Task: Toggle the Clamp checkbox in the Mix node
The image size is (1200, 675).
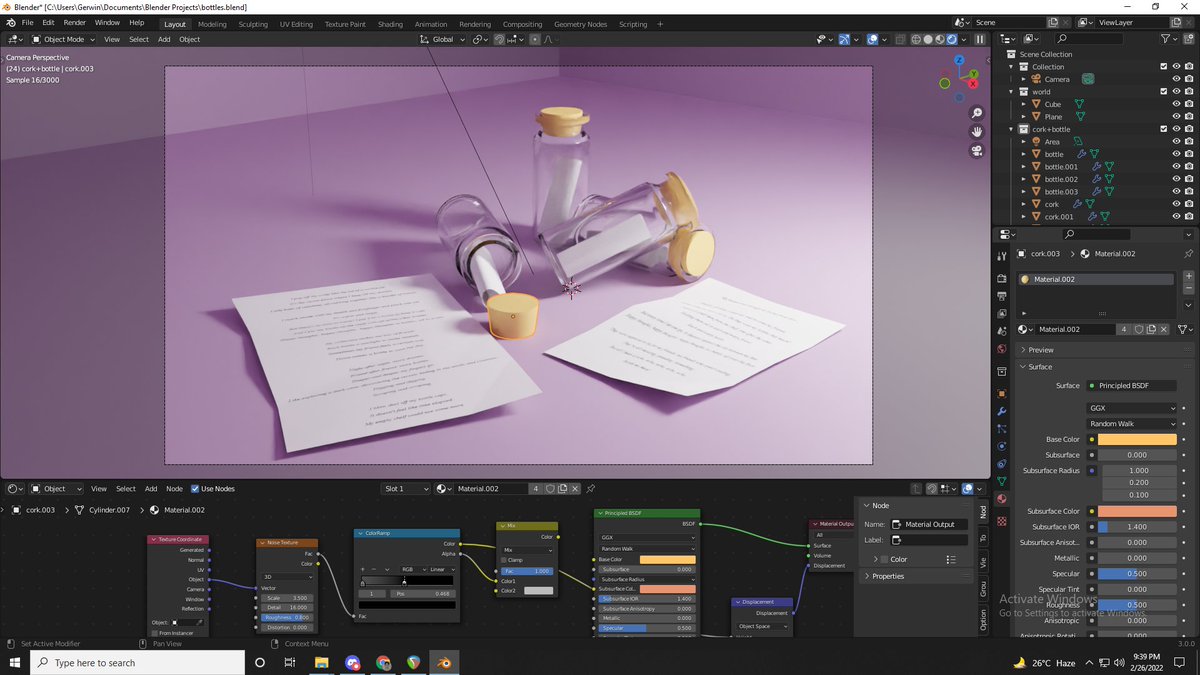Action: 502,560
